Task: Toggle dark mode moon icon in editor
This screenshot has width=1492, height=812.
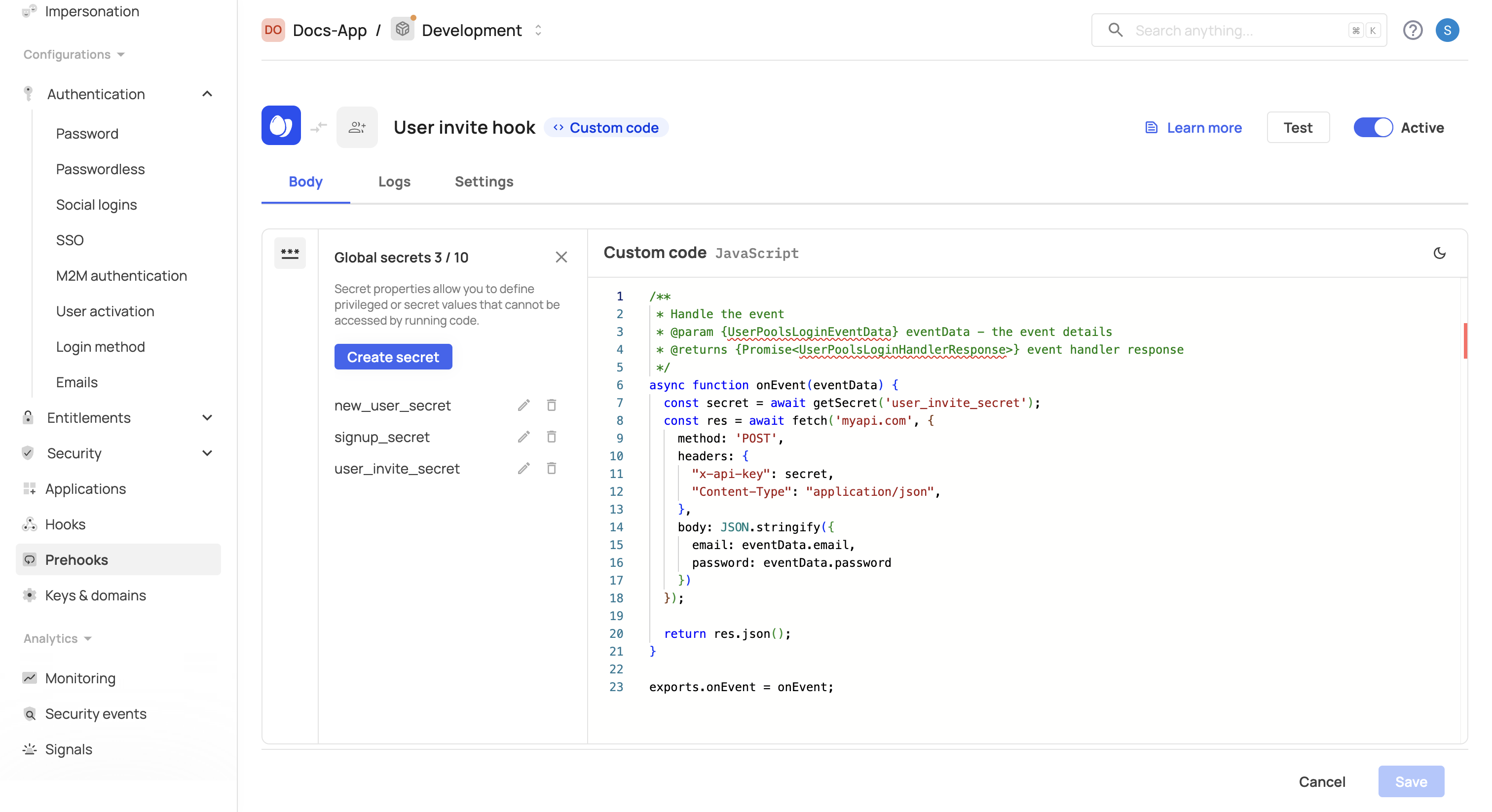Action: 1439,253
